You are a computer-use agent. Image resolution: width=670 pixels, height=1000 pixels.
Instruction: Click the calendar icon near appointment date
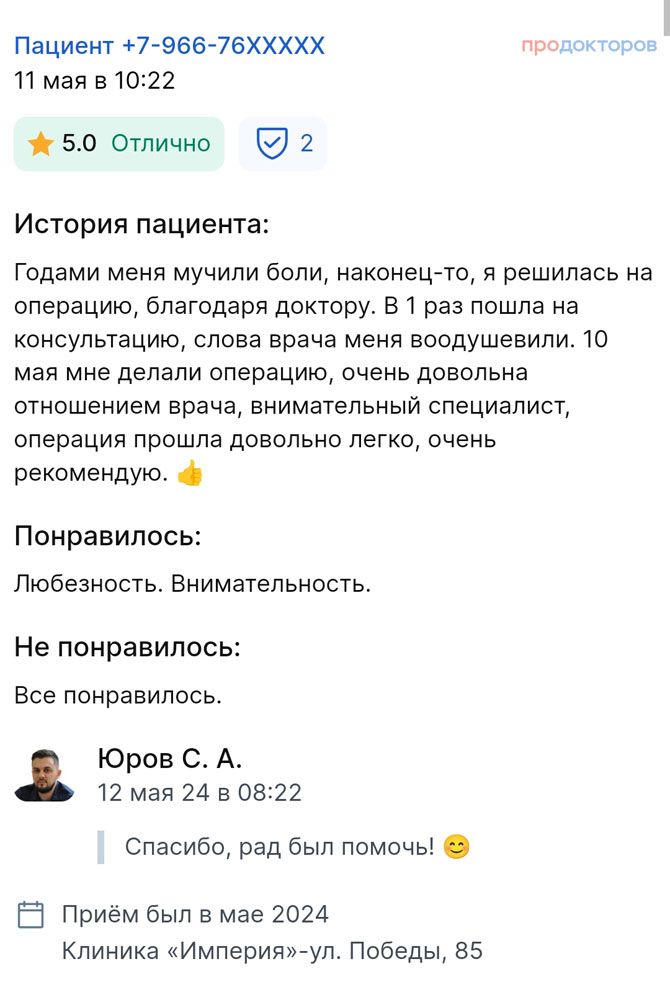click(32, 914)
